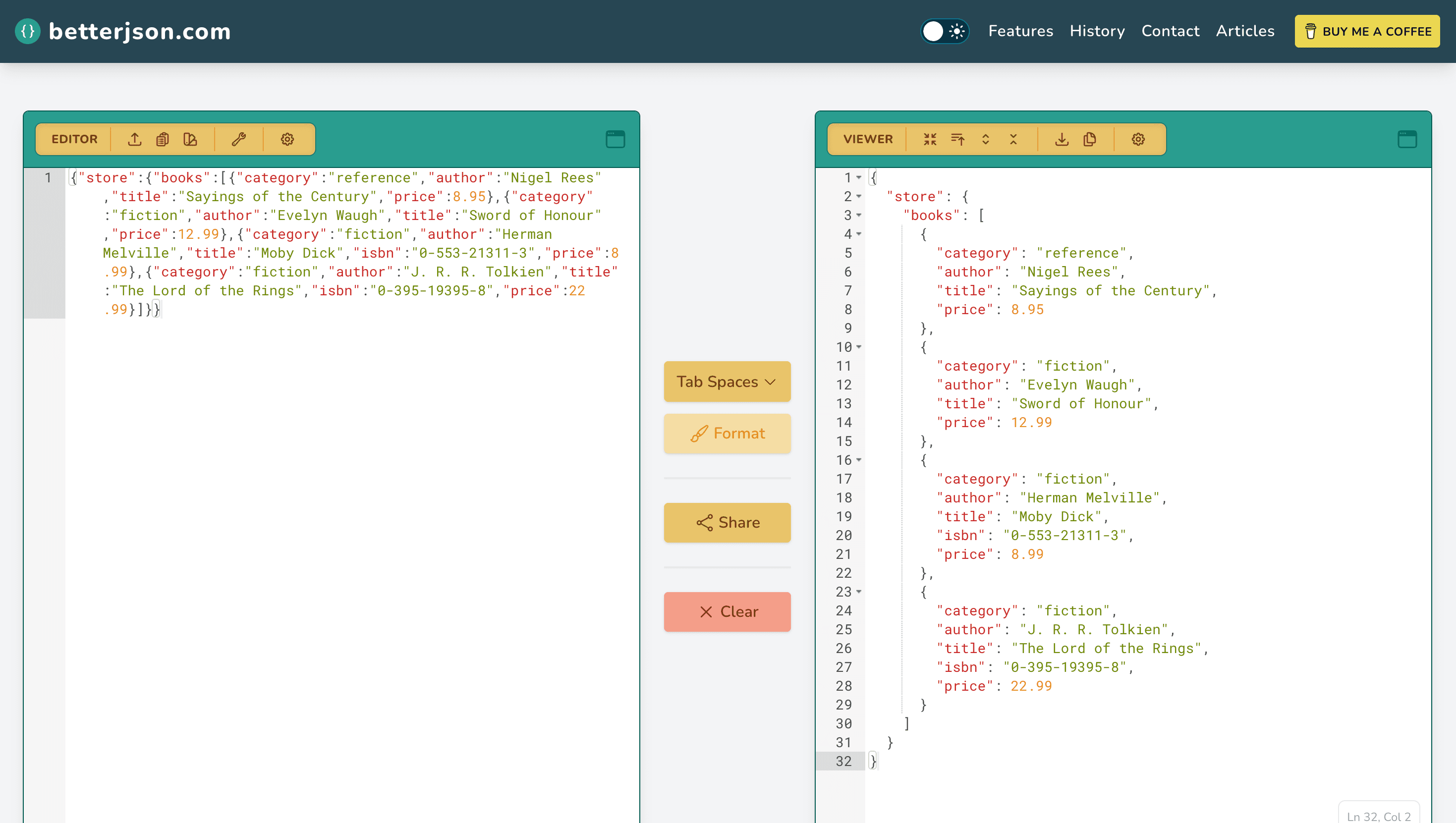Click the editor paste clipboard icon
1456x823 pixels.
[163, 139]
